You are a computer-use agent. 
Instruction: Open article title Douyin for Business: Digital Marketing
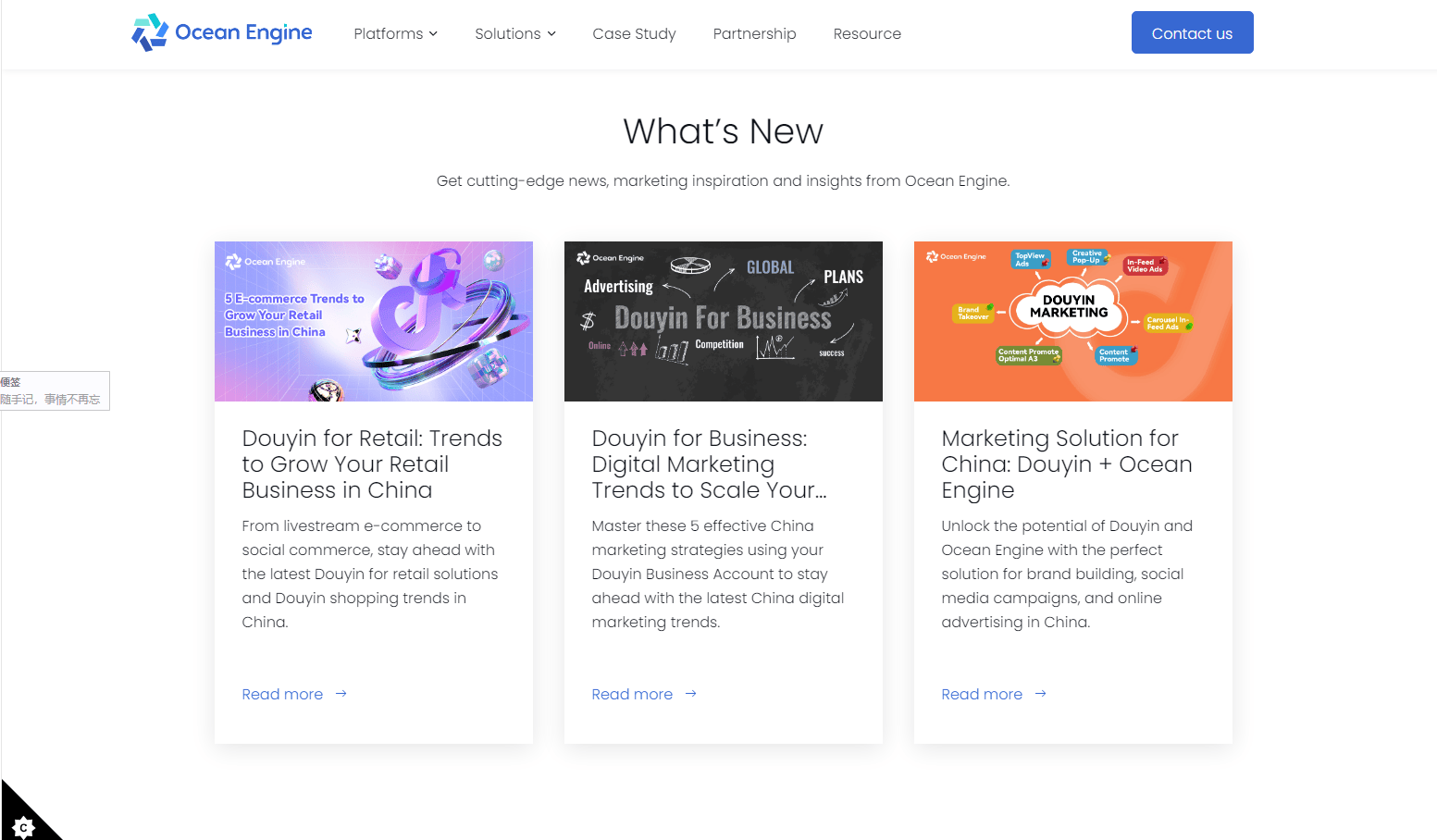click(710, 464)
